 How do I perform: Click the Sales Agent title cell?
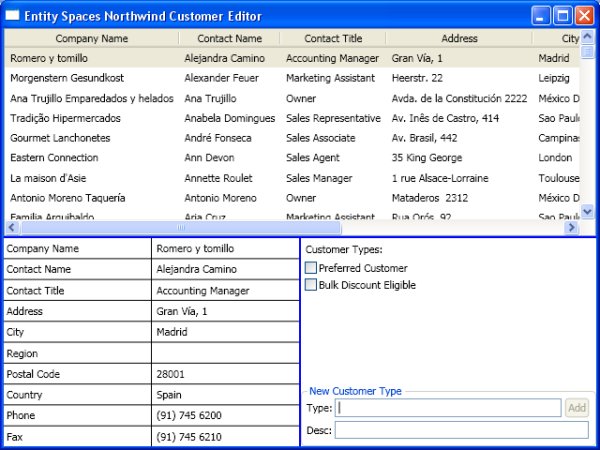point(313,158)
